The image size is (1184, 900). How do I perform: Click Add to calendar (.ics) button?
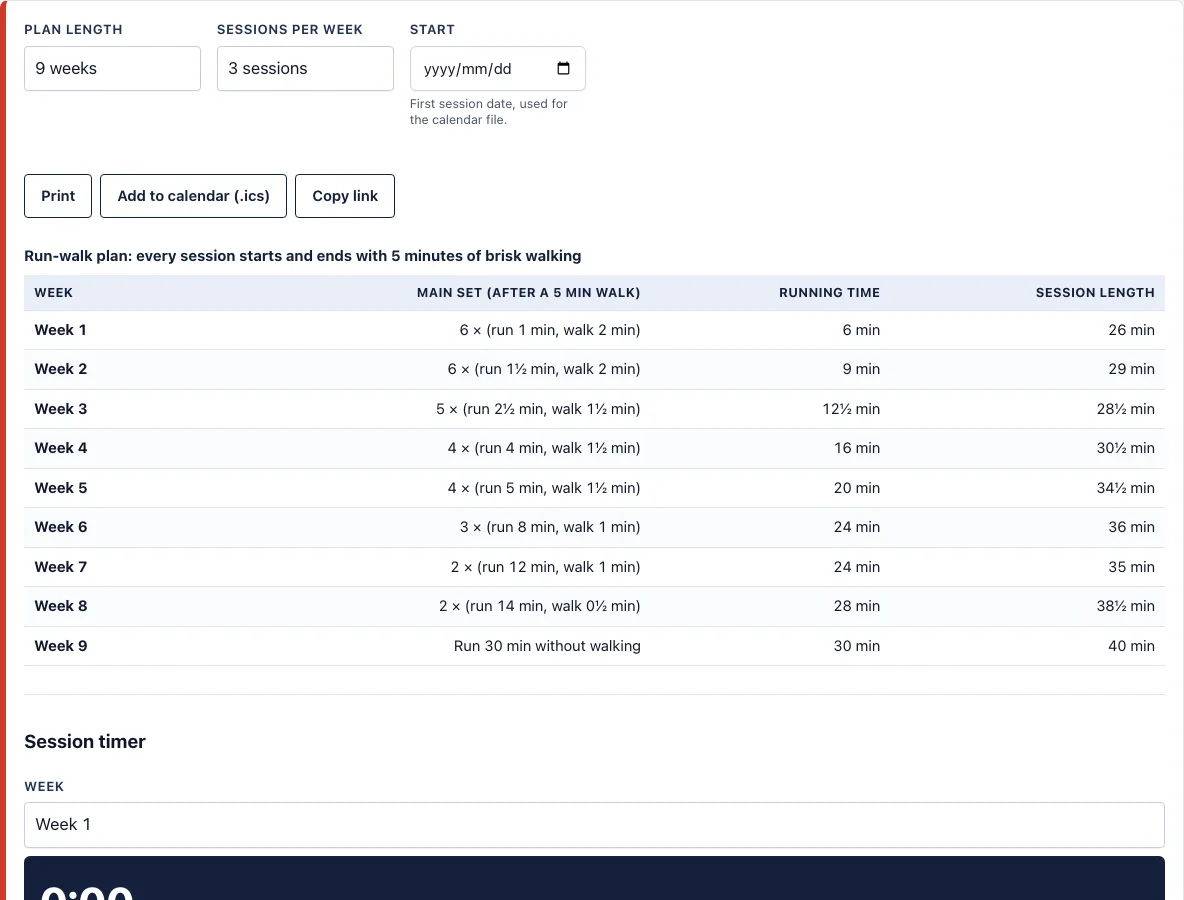coord(193,196)
